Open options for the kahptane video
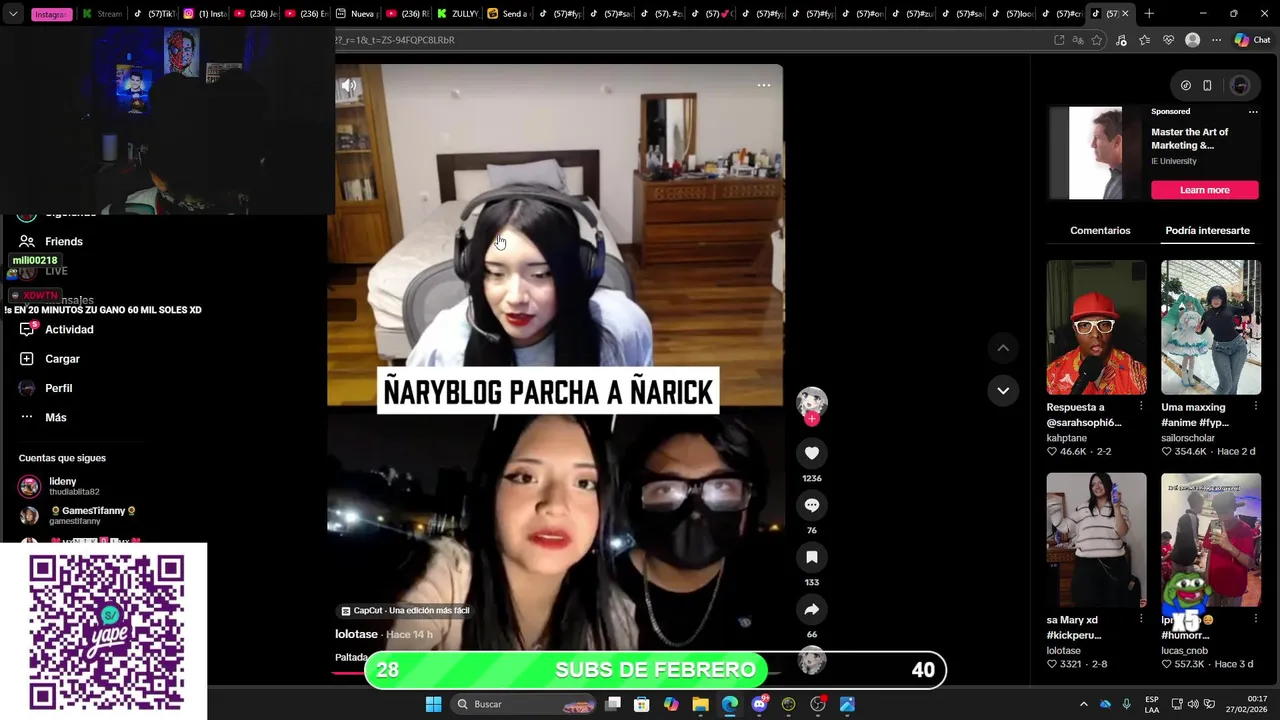1280x720 pixels. click(x=1141, y=406)
